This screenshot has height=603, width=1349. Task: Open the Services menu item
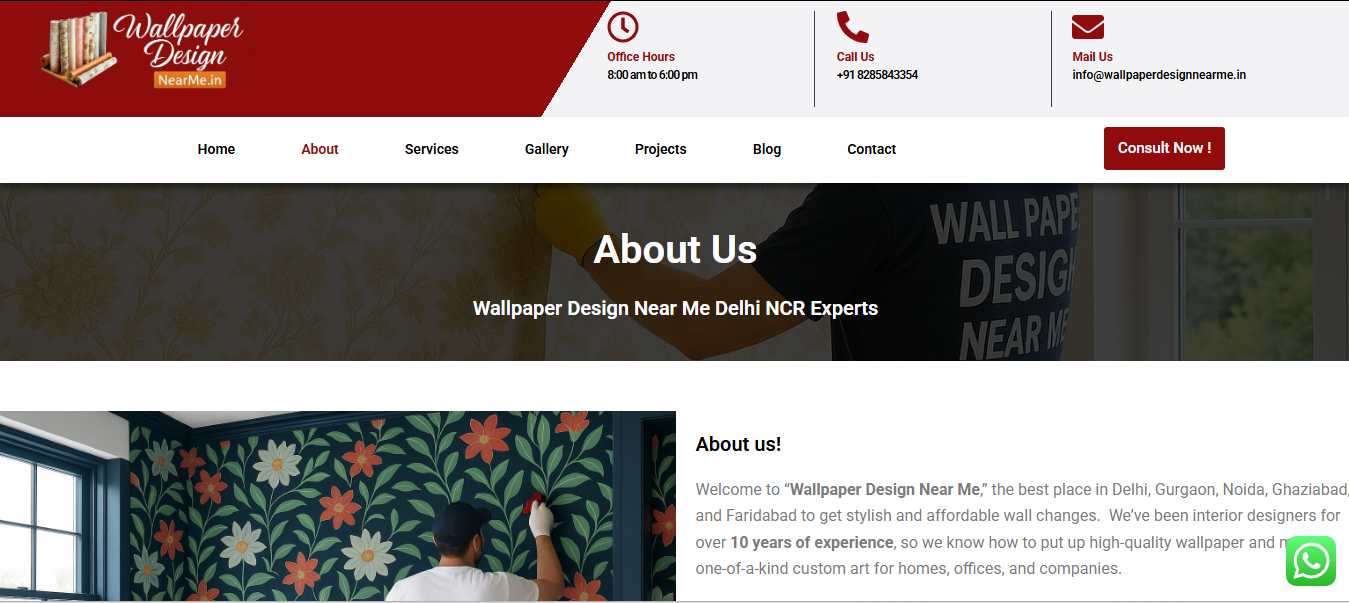[432, 149]
